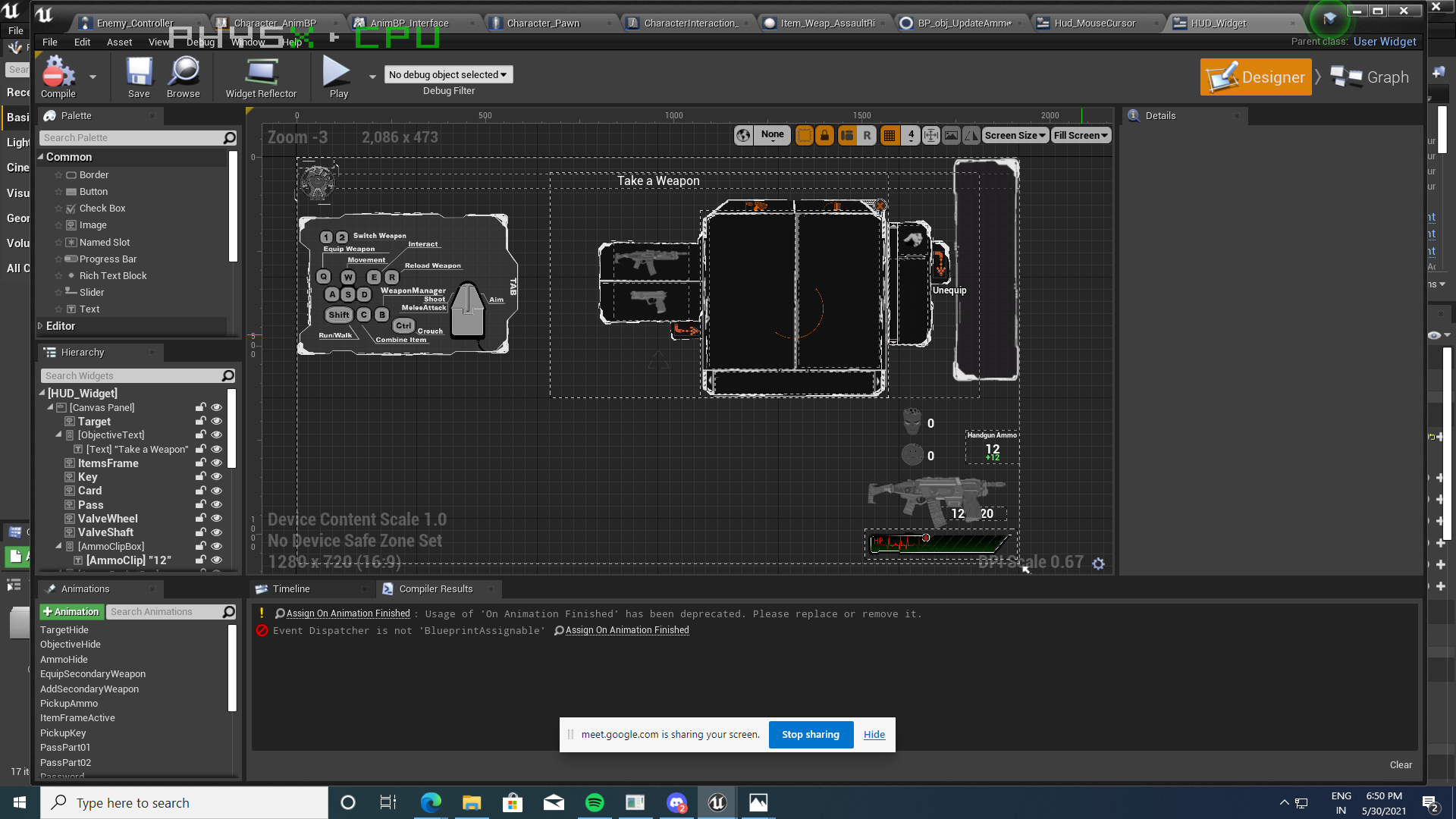Toggle visibility of Key widget
Image resolution: width=1456 pixels, height=819 pixels.
coord(216,477)
